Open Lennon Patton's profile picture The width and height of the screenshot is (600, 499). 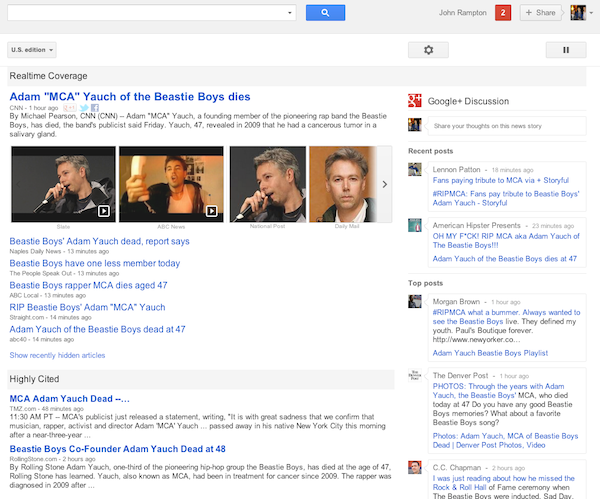pyautogui.click(x=415, y=169)
